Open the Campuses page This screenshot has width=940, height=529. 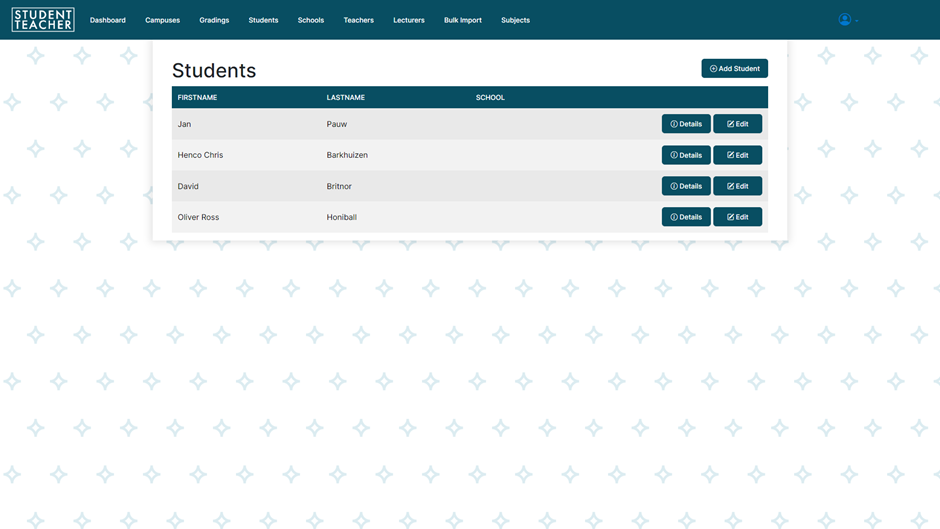point(162,20)
